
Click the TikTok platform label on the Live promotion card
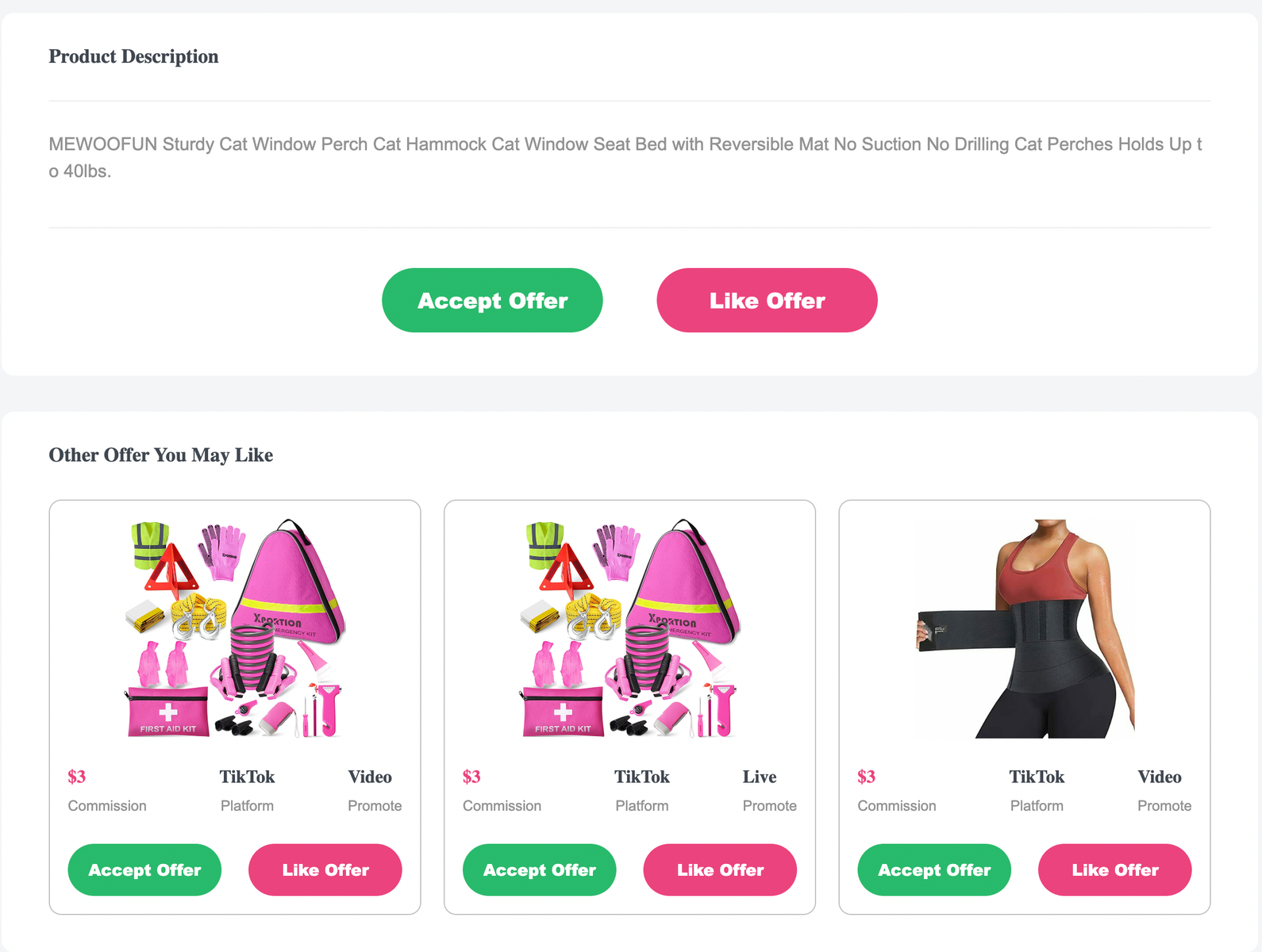[x=642, y=777]
